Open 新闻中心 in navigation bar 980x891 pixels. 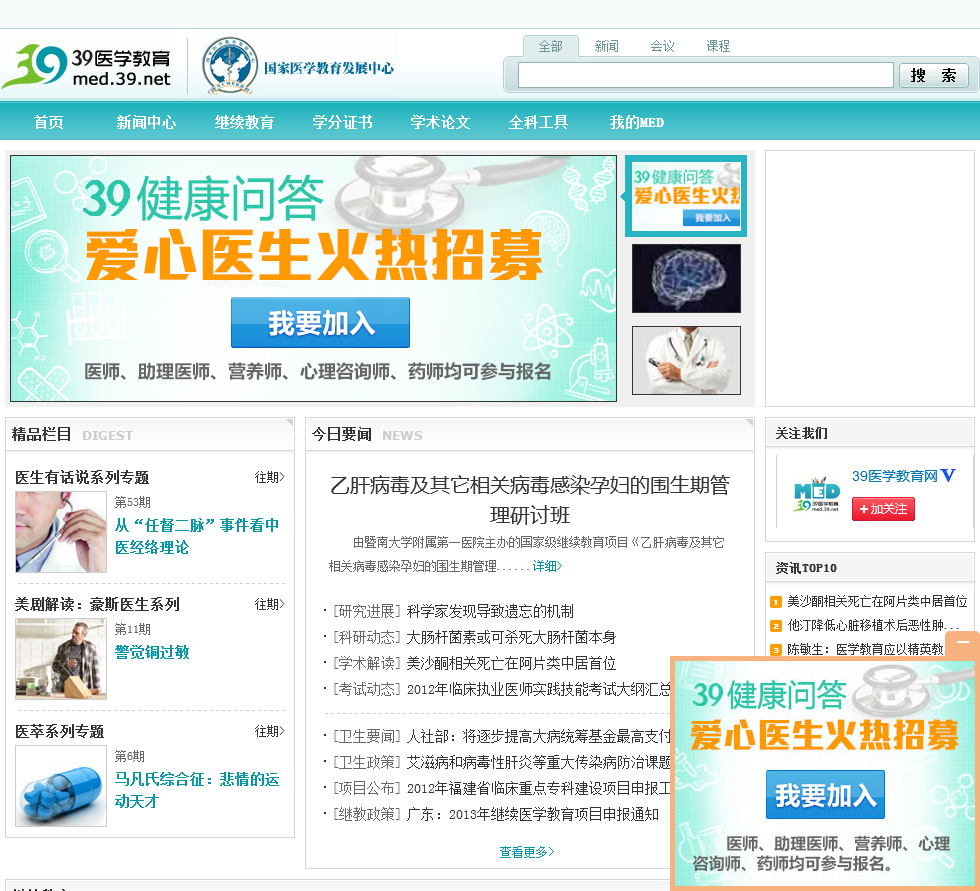coord(146,122)
